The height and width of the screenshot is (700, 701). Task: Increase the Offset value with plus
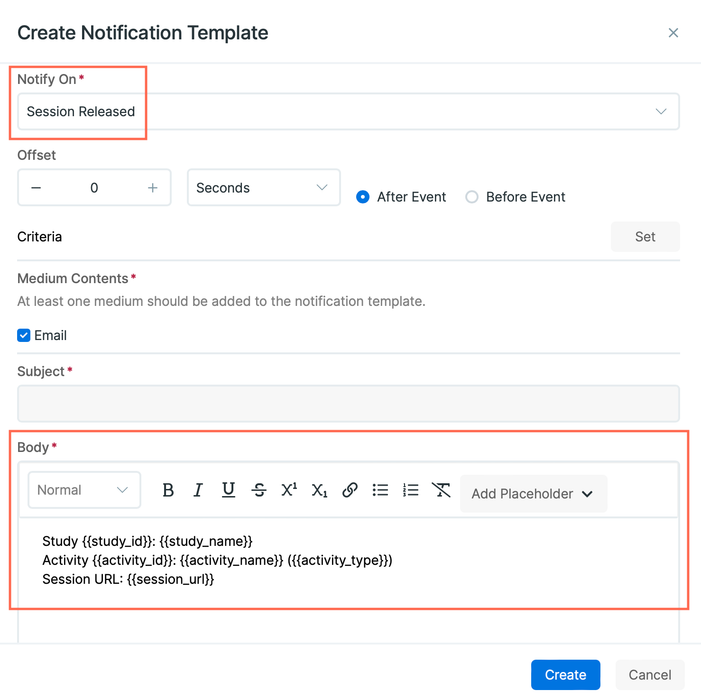coord(152,188)
